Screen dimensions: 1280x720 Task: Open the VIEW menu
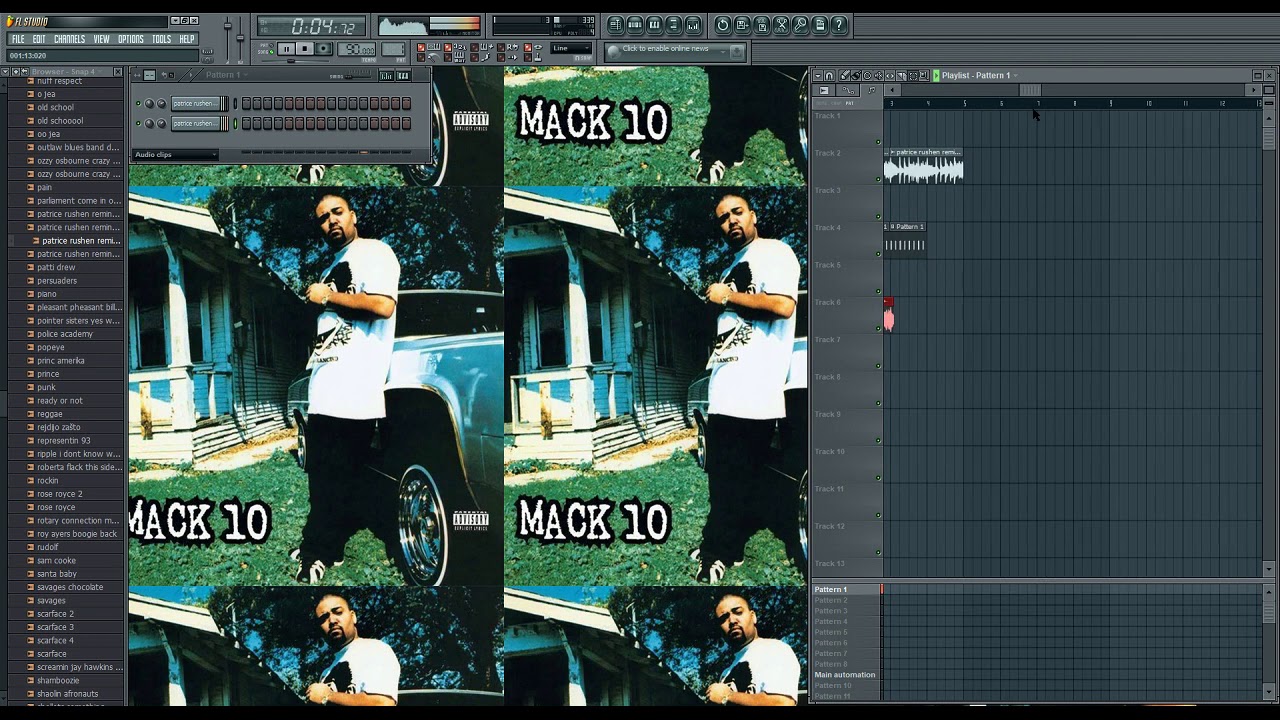tap(102, 39)
